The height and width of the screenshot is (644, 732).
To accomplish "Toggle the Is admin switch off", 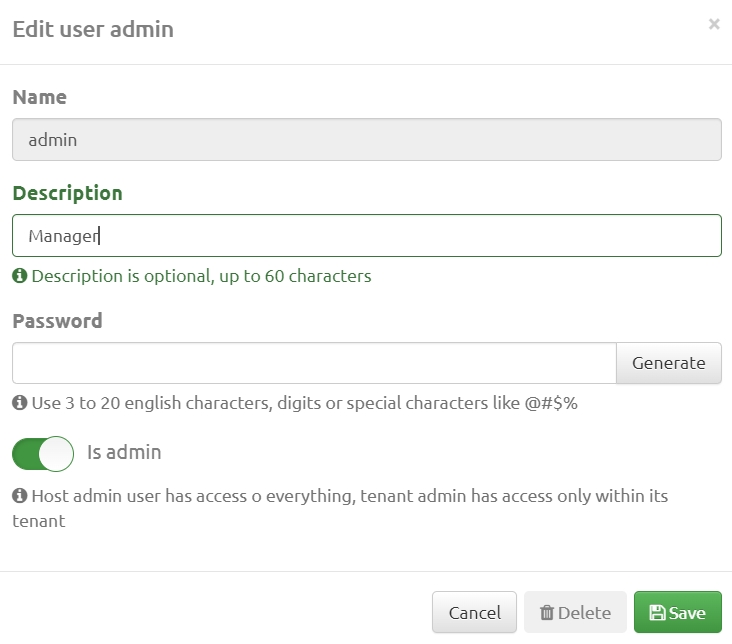I will (x=43, y=453).
